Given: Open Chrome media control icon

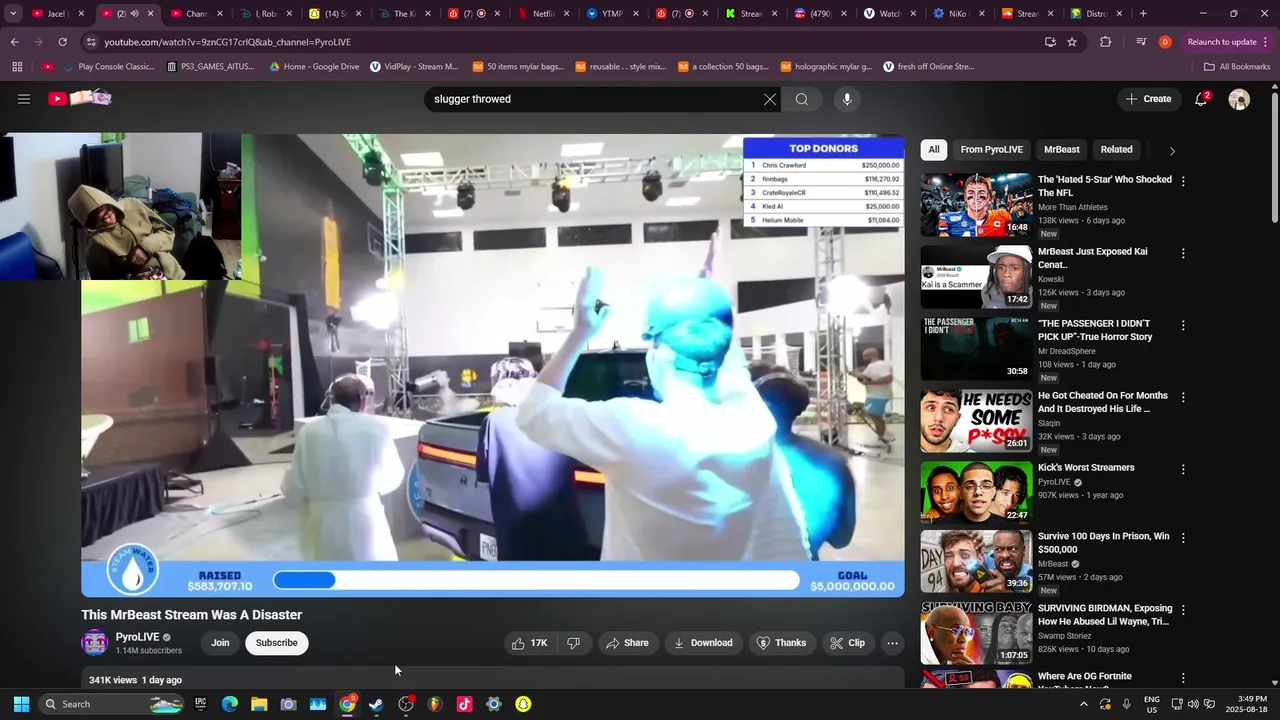Looking at the screenshot, I should tap(1141, 42).
